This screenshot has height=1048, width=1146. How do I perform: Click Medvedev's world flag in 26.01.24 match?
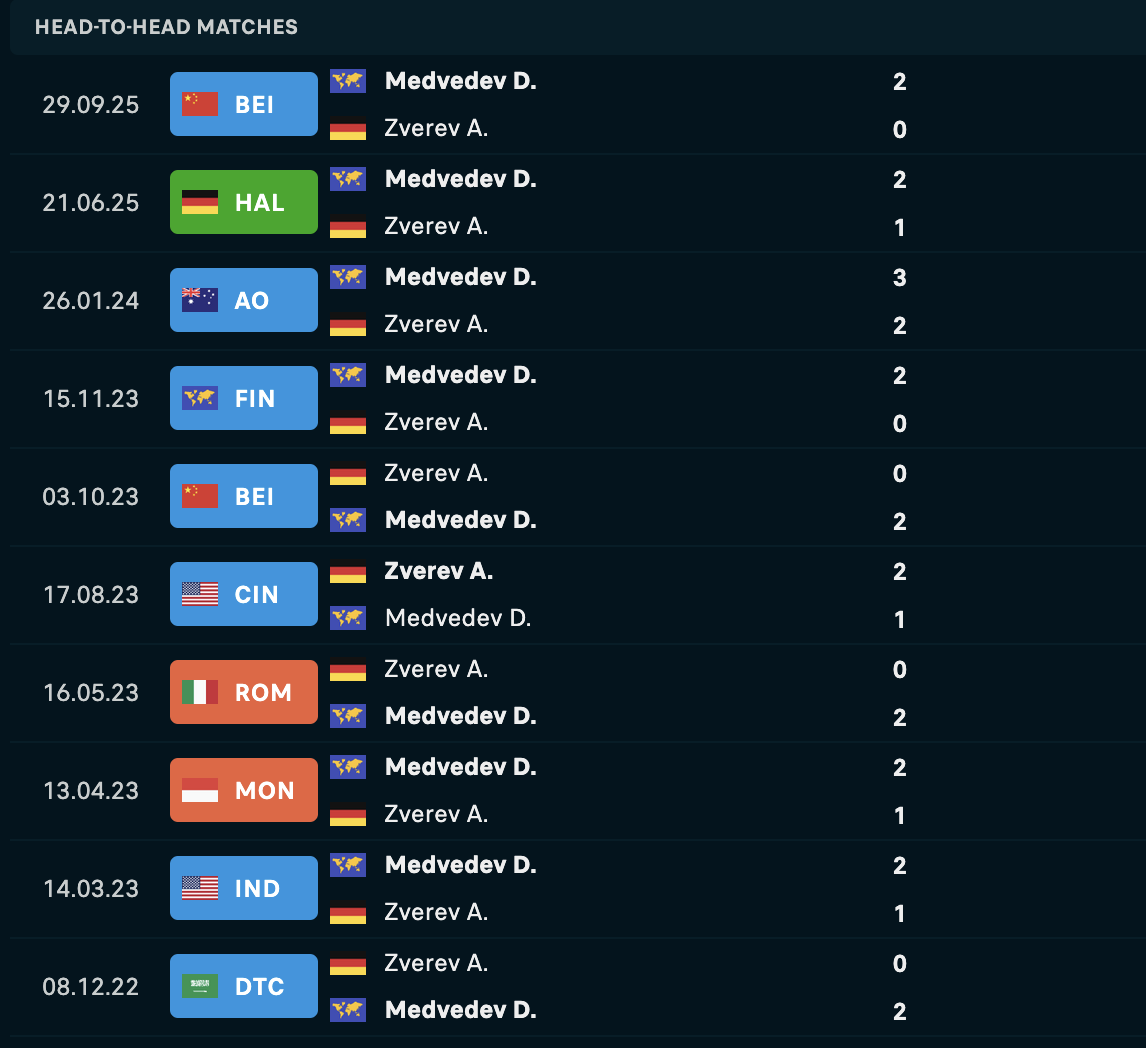[x=348, y=276]
